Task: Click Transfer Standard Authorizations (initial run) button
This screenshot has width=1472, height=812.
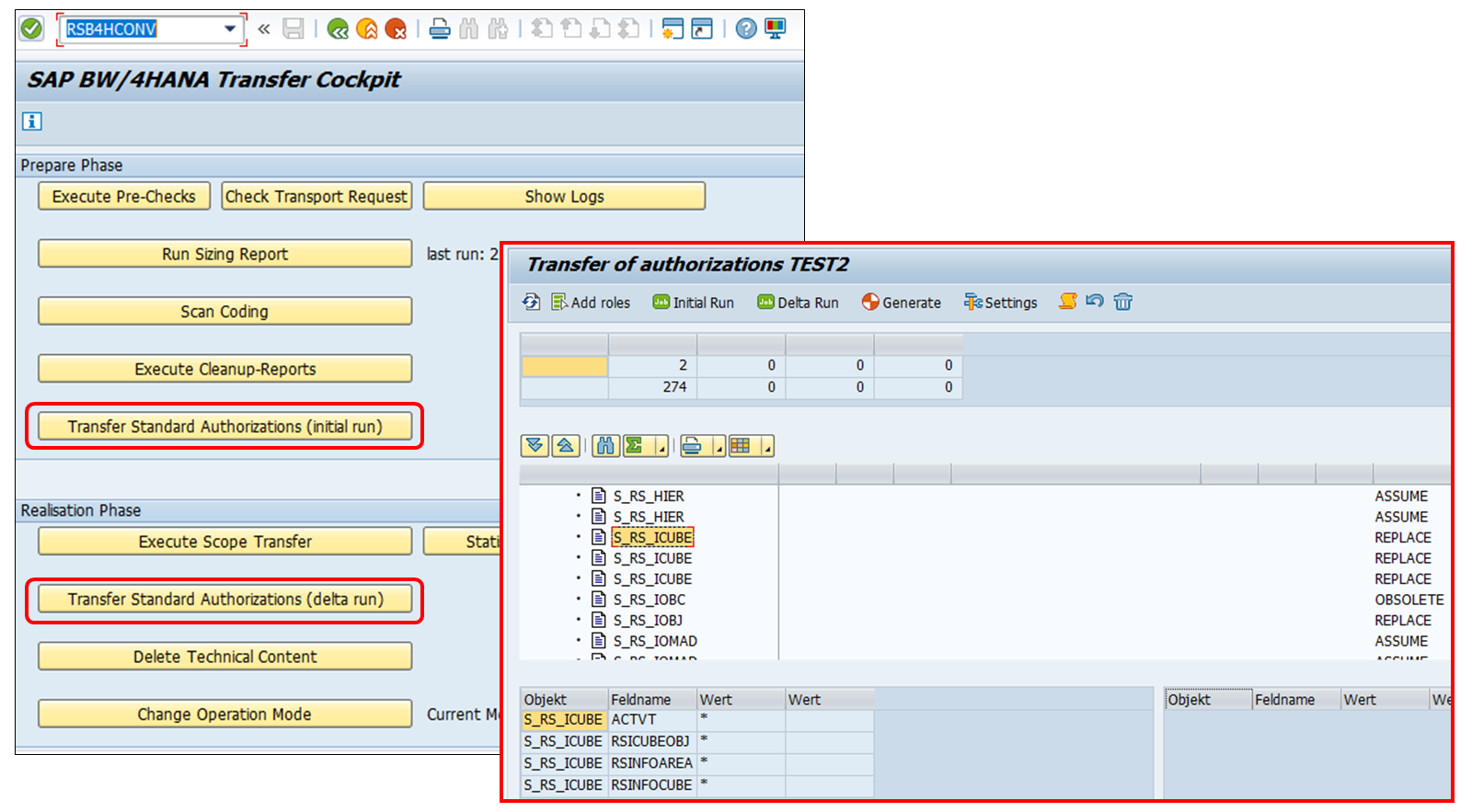Action: point(224,426)
